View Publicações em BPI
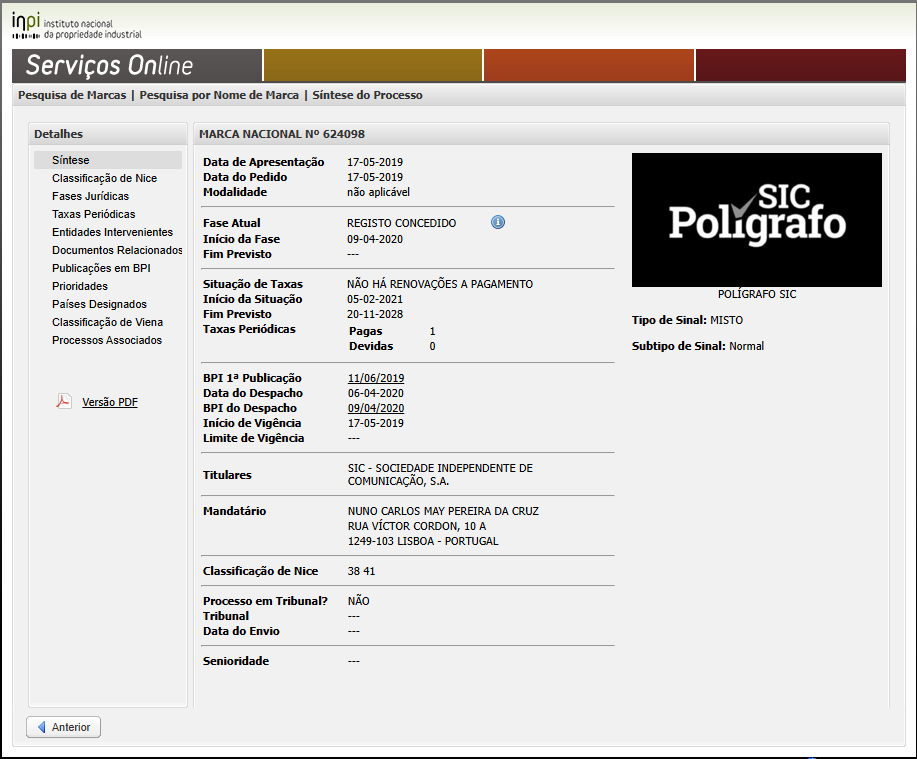This screenshot has height=759, width=917. (x=101, y=268)
